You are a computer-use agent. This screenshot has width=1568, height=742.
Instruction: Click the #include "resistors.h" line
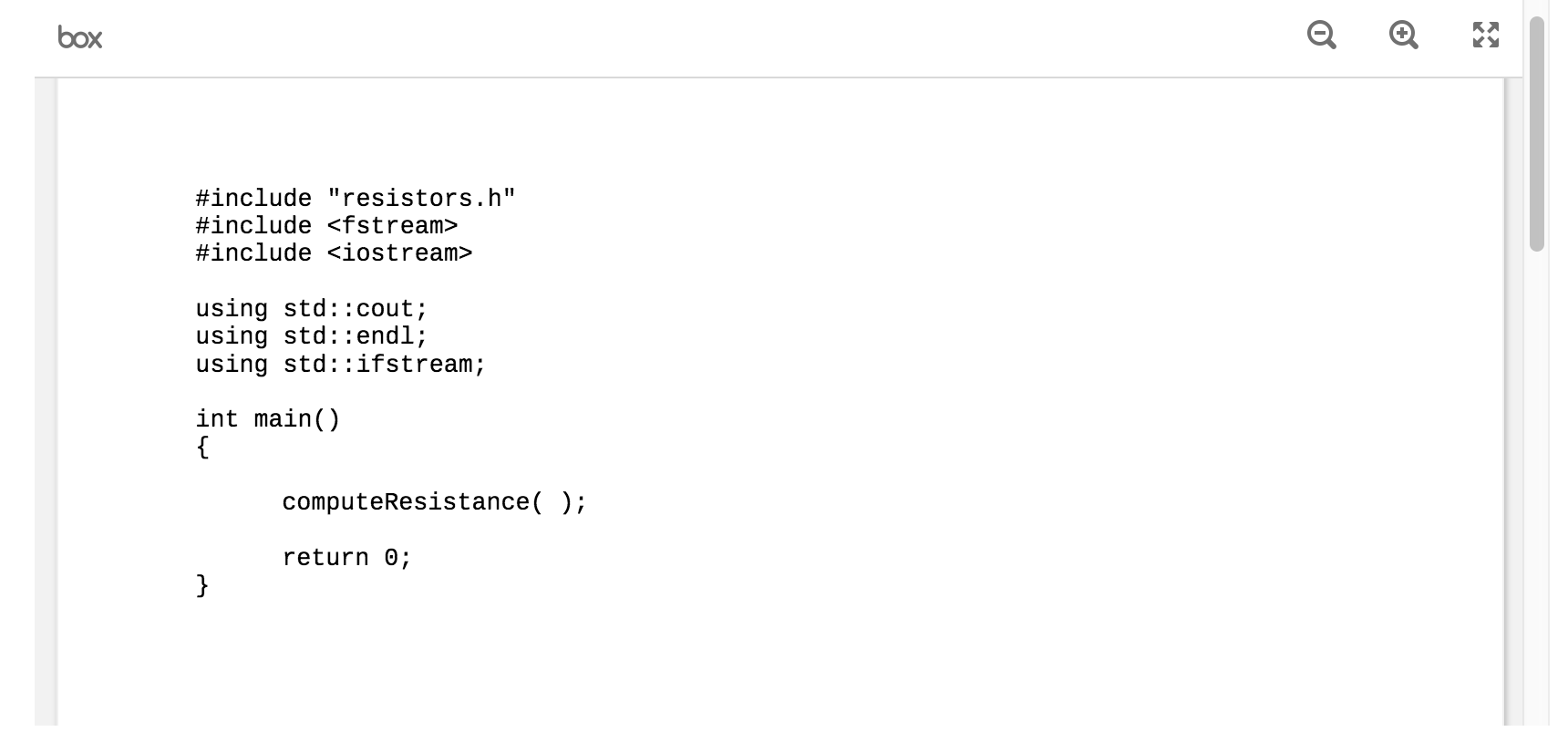(x=356, y=199)
